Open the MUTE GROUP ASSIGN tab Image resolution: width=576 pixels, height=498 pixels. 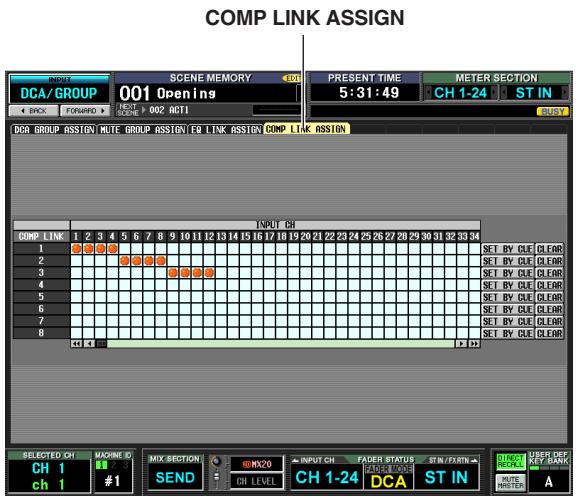(143, 129)
